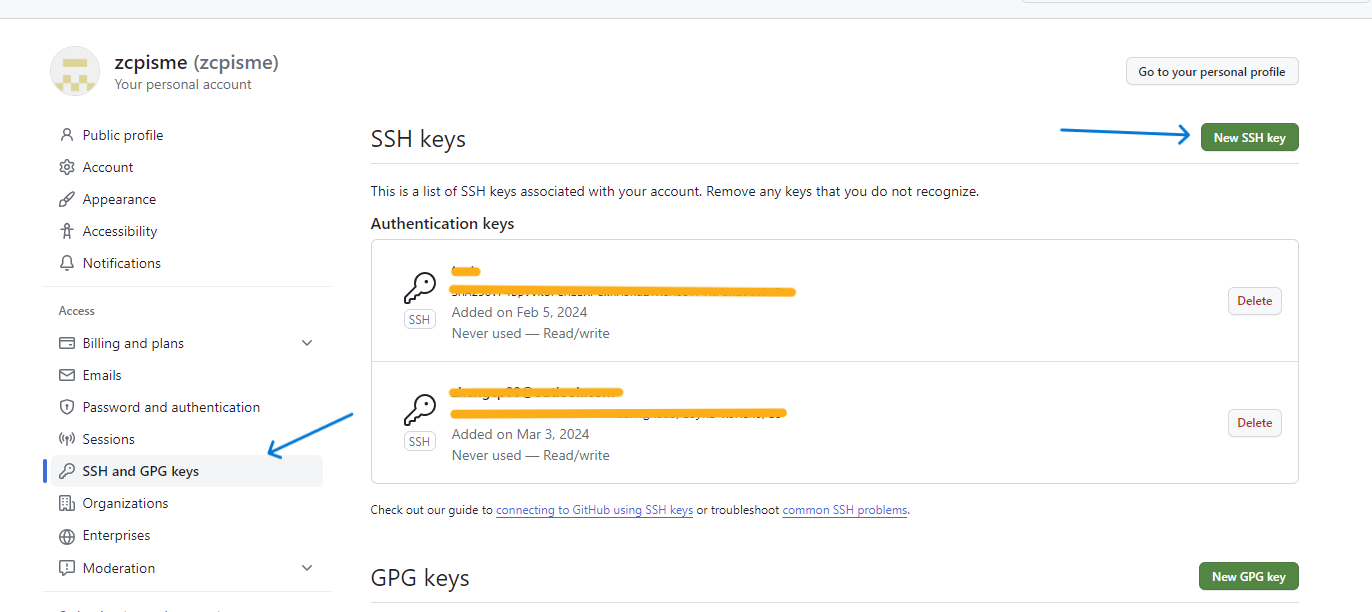The height and width of the screenshot is (612, 1372).
Task: Click the Account gear icon
Action: [67, 167]
